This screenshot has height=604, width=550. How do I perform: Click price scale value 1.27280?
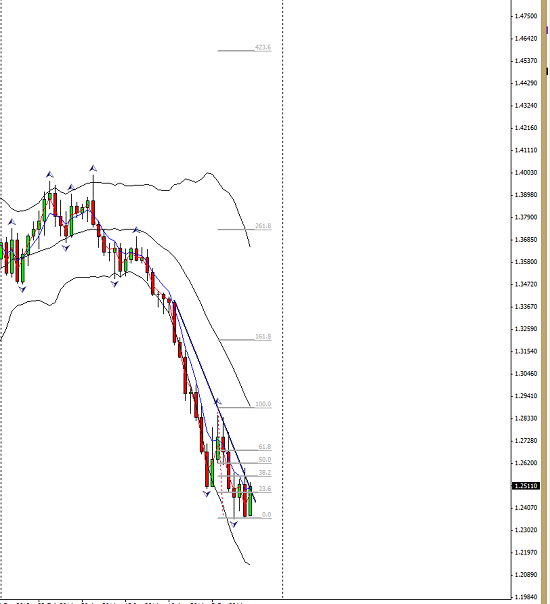526,441
